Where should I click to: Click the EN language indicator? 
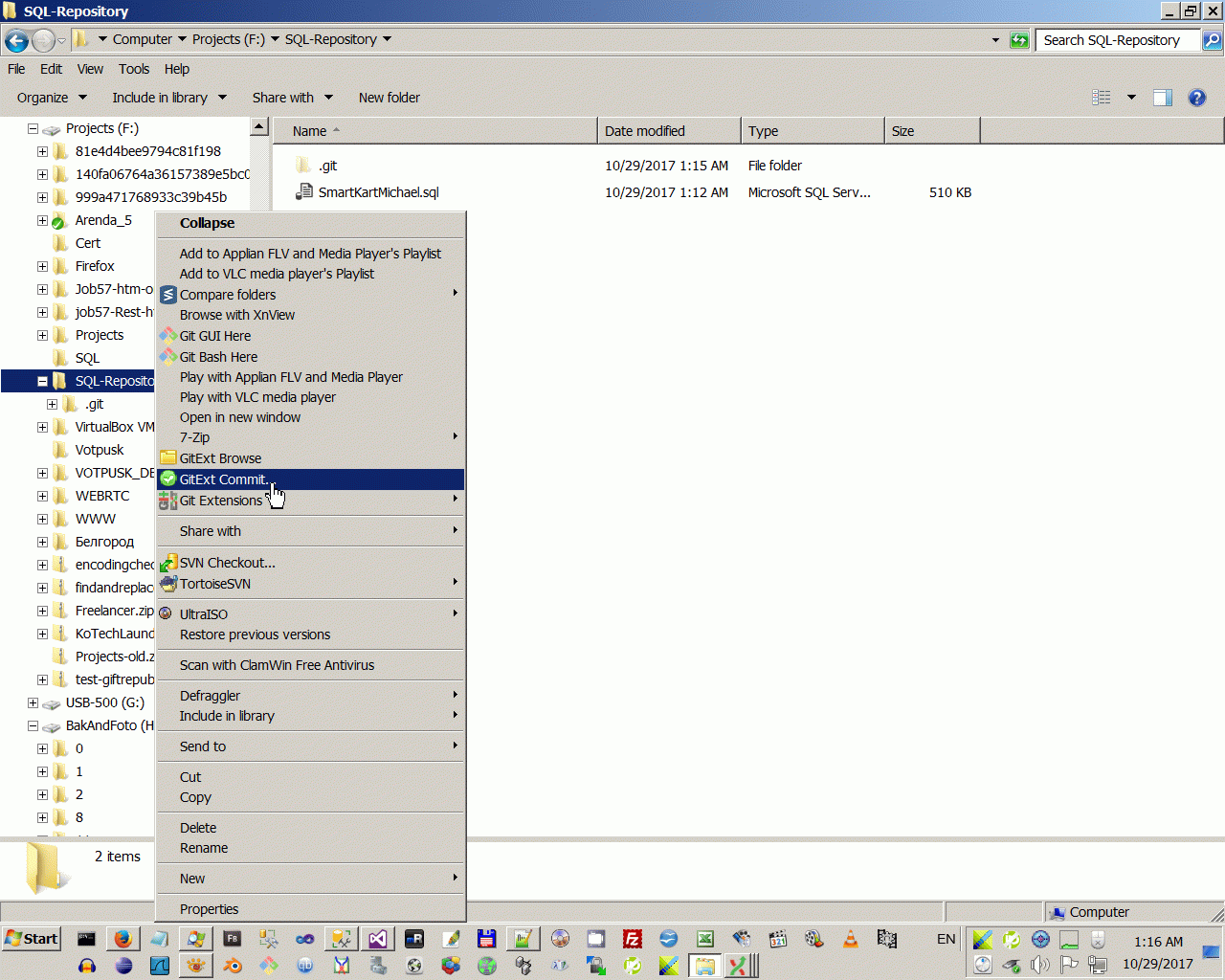tap(947, 939)
